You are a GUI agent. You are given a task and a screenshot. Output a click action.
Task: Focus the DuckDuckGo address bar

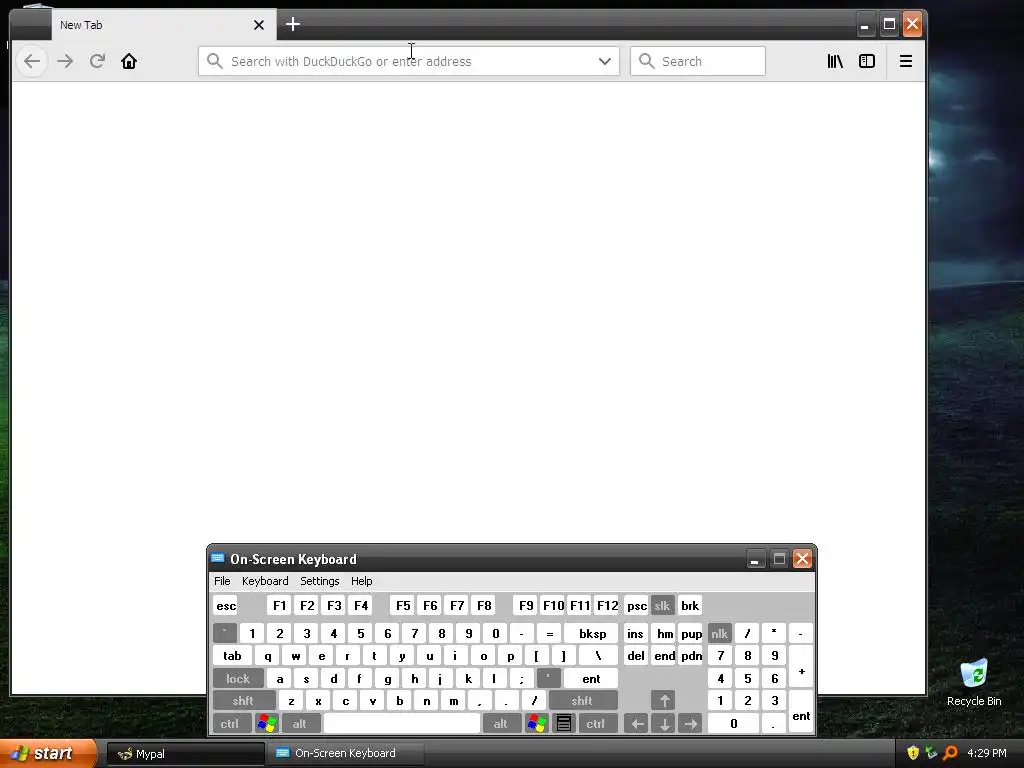coord(409,61)
